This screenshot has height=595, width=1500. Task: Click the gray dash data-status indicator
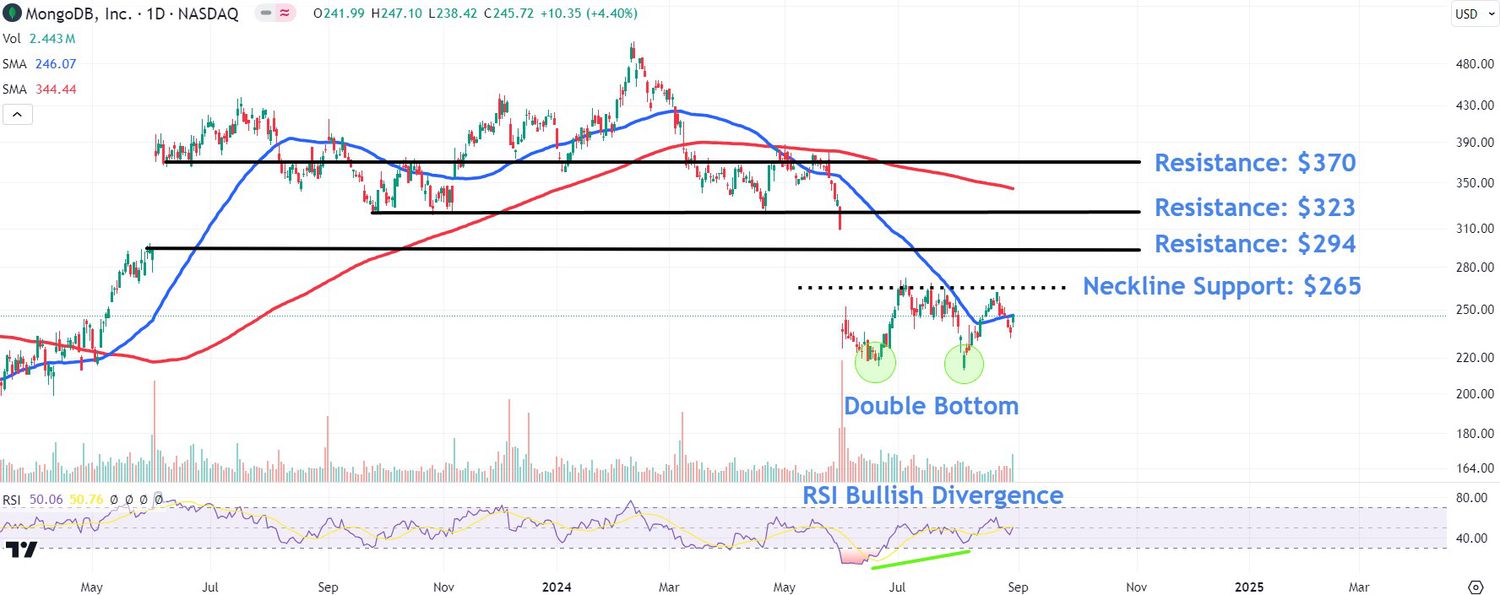coord(265,14)
